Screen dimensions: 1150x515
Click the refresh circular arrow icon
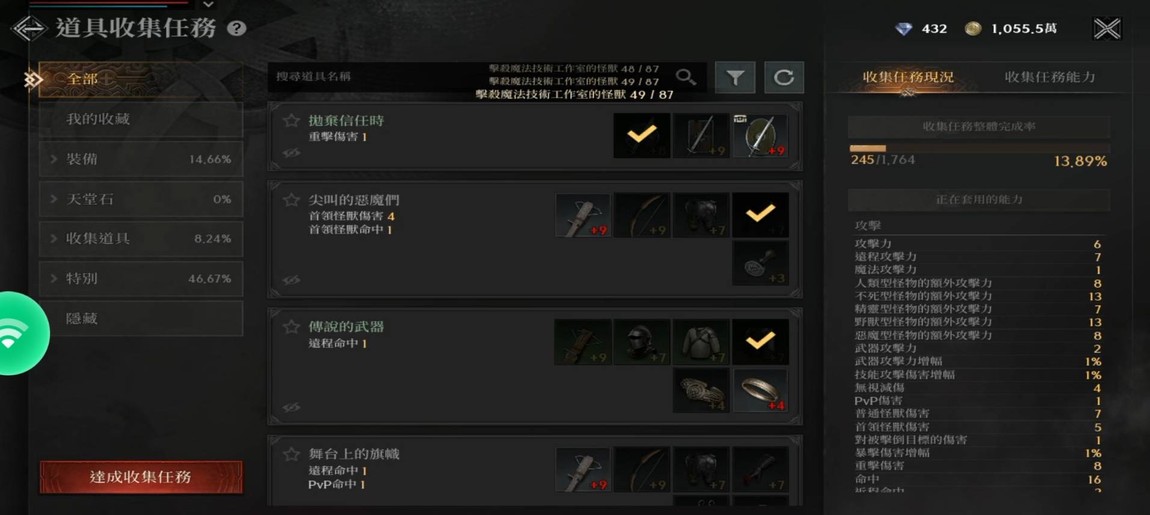point(784,77)
